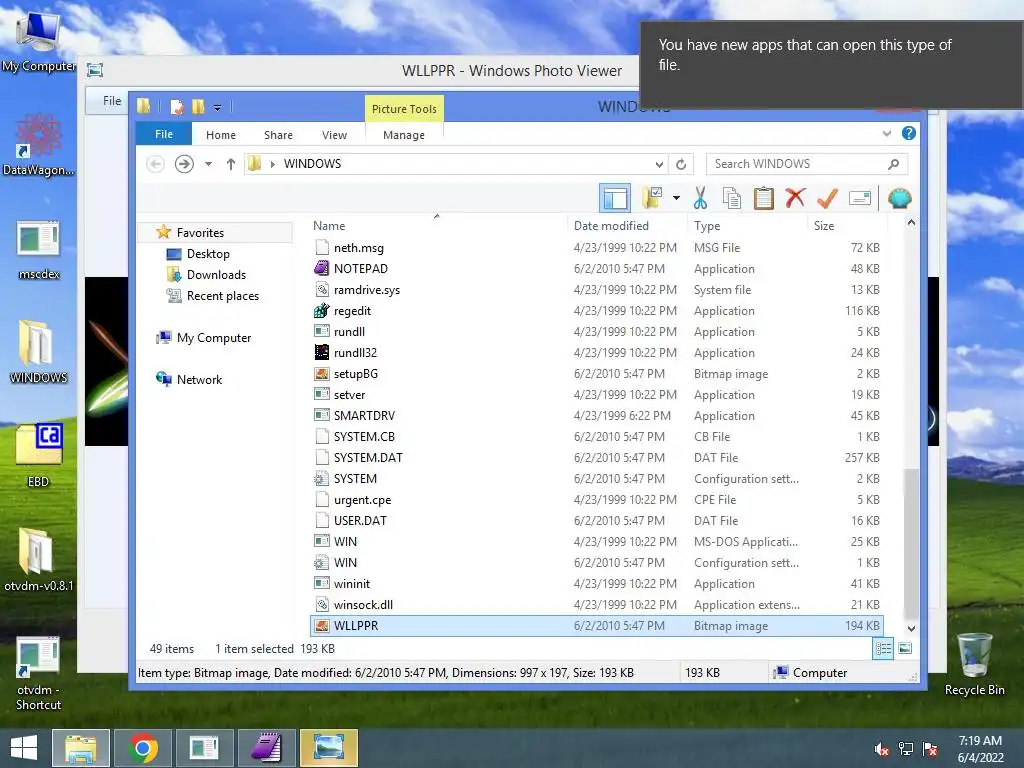Click the Rename toolbar icon

pos(859,198)
